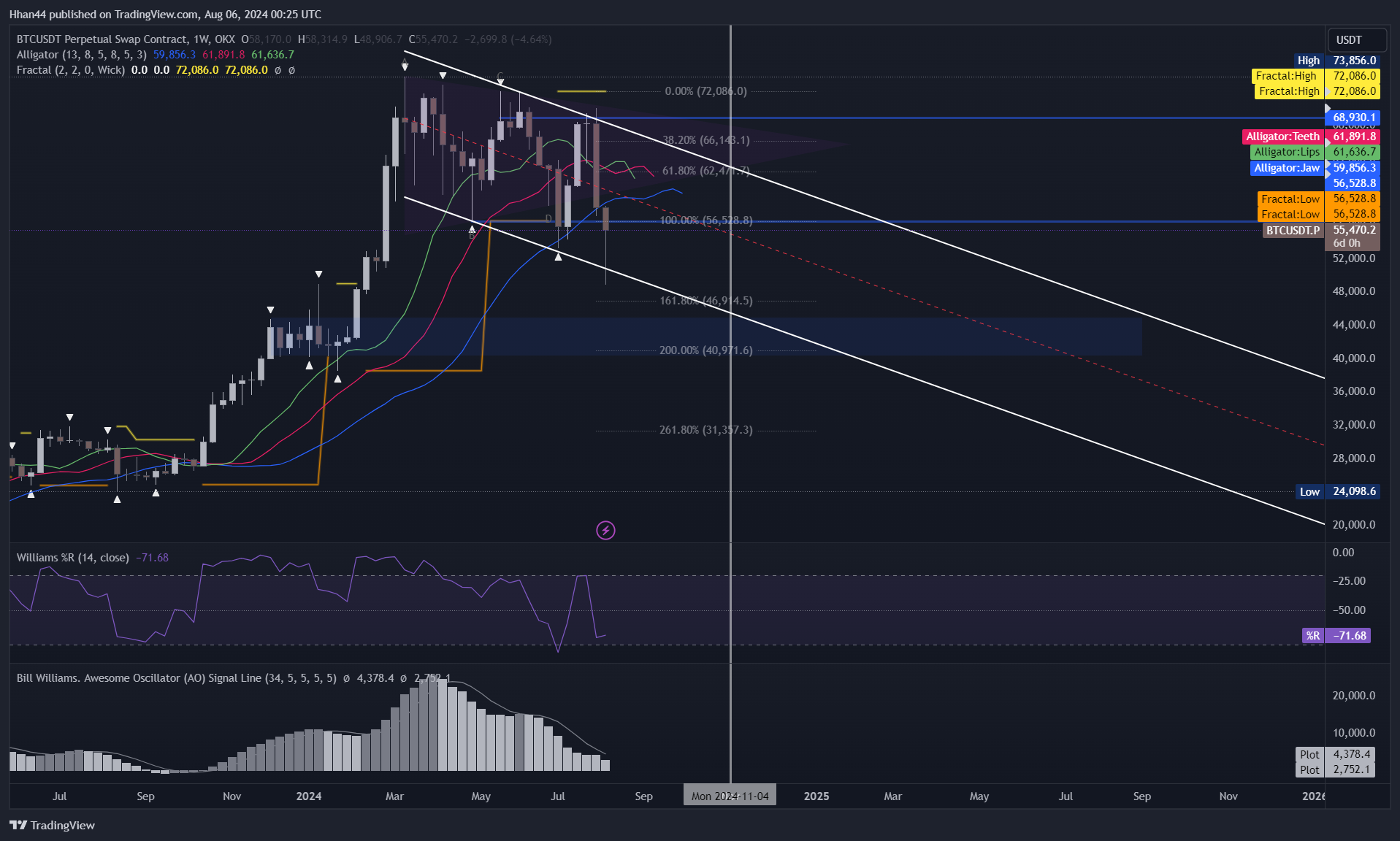Click the -25.00 Williams %R axis tick

tap(1348, 581)
